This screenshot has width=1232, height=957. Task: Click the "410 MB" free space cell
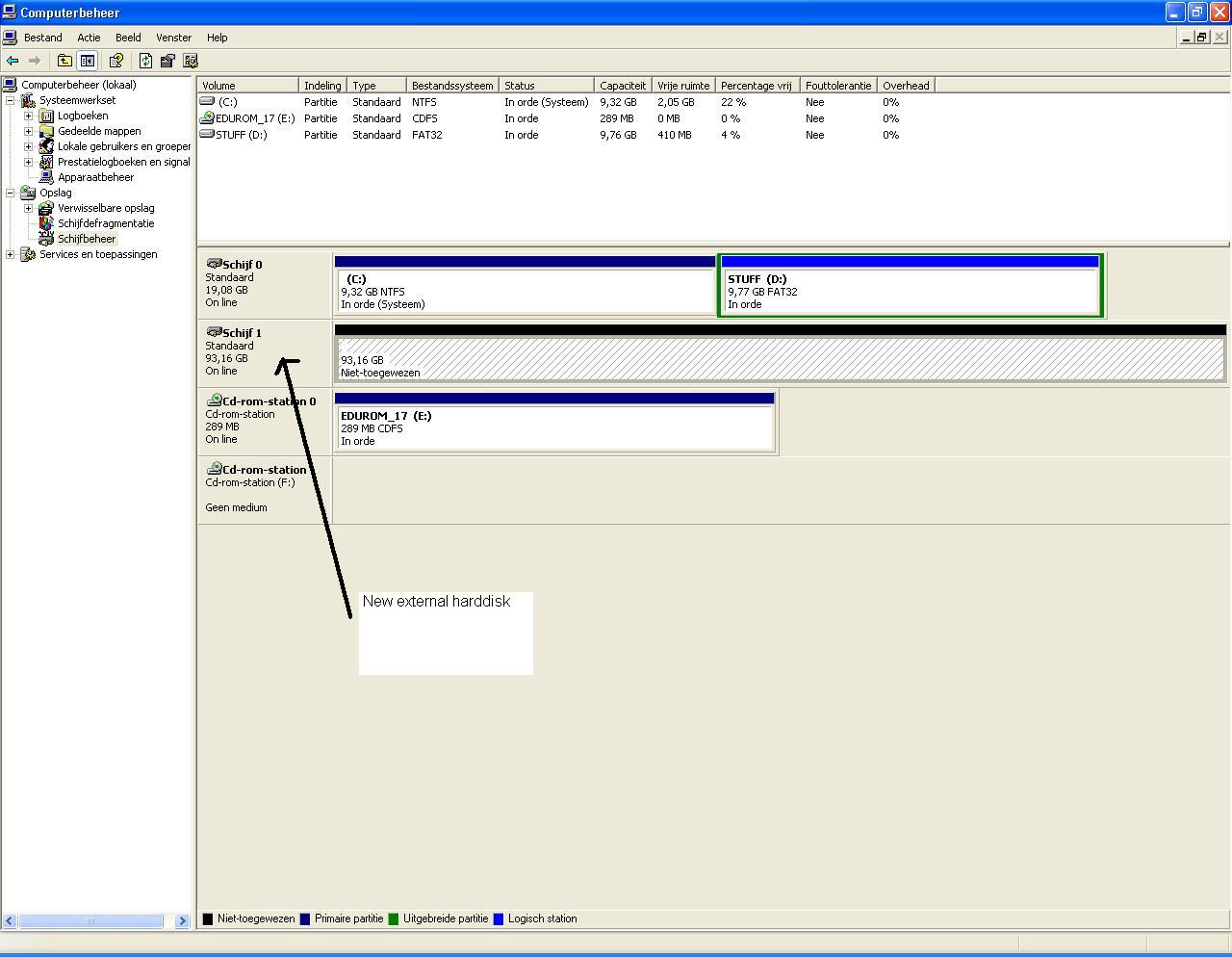click(675, 135)
